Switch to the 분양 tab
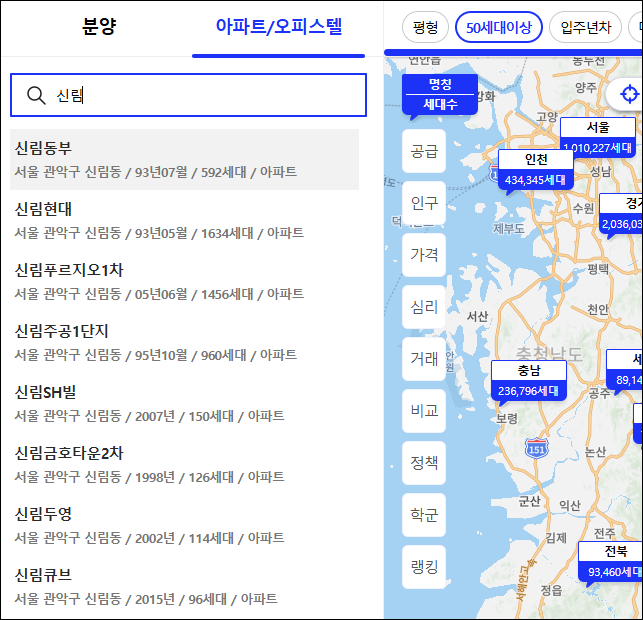 click(99, 27)
